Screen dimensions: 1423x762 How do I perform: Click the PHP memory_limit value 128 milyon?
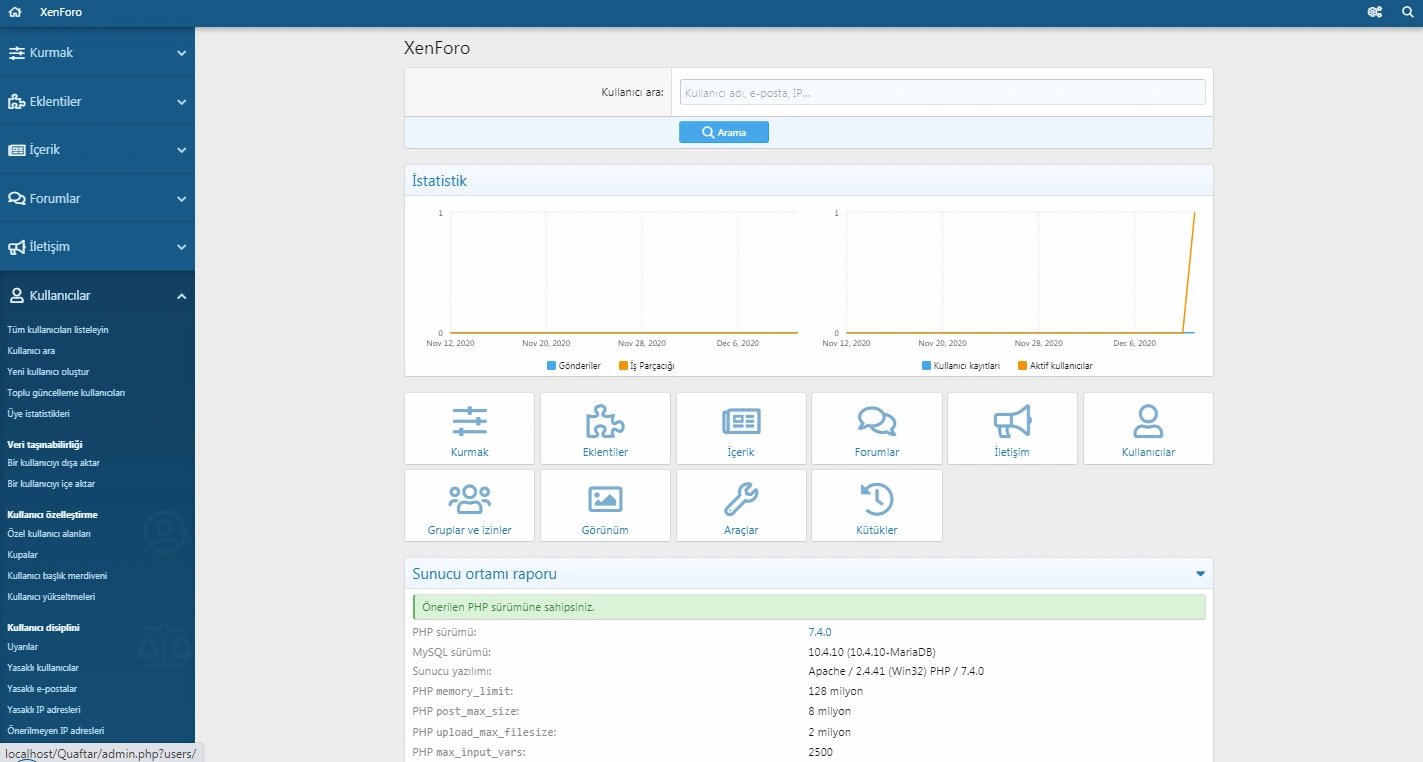[835, 691]
